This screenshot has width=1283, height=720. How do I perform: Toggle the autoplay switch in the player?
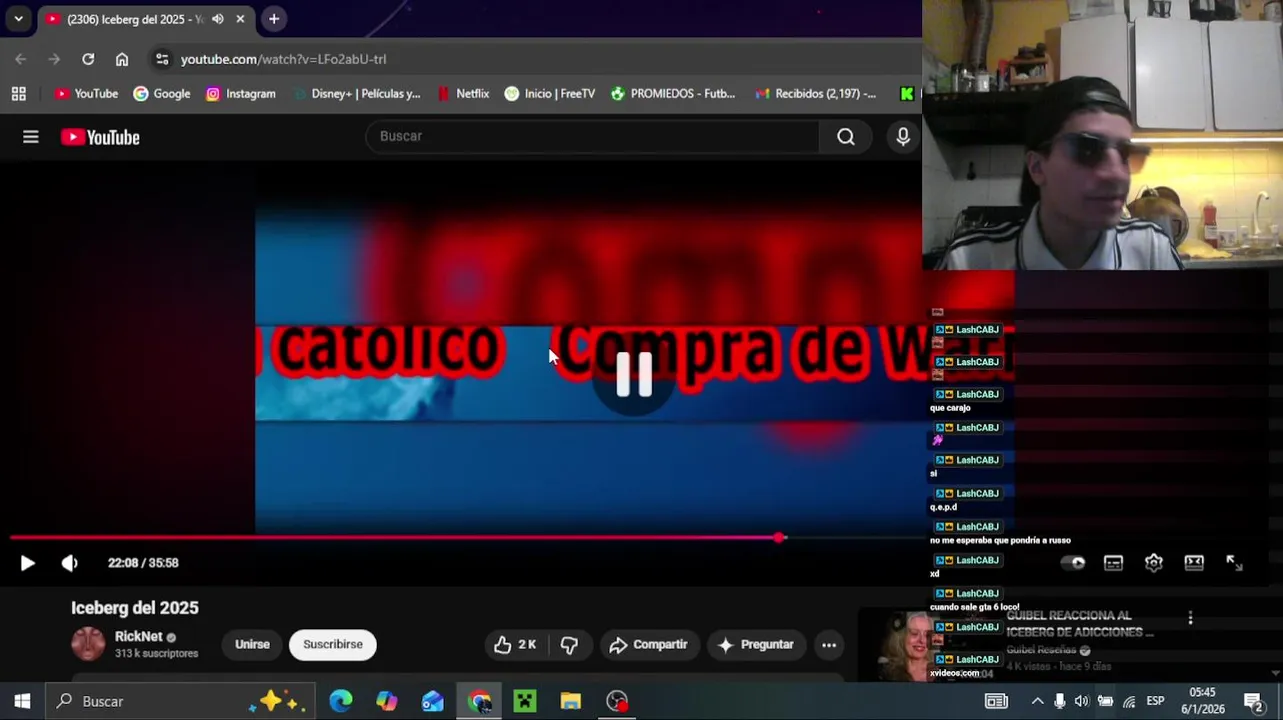pos(1073,563)
